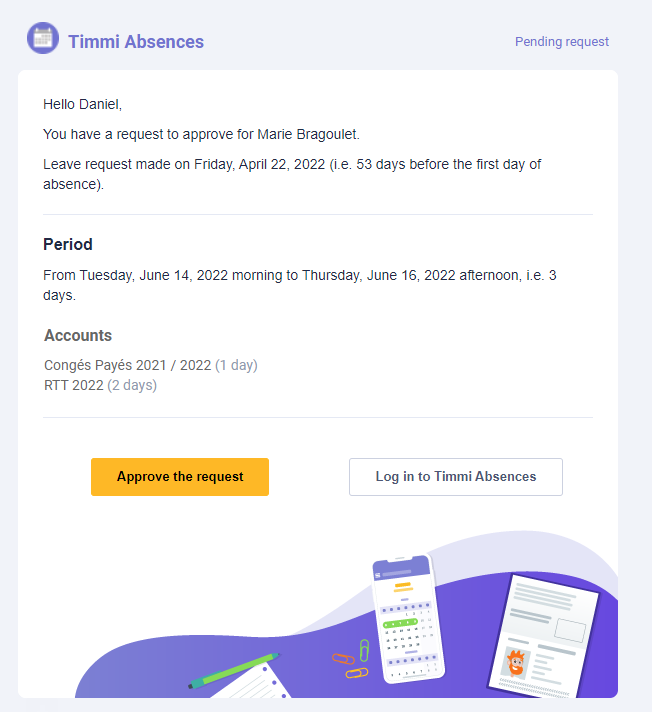652x712 pixels.
Task: Click the Accounts section heading
Action: coord(78,335)
